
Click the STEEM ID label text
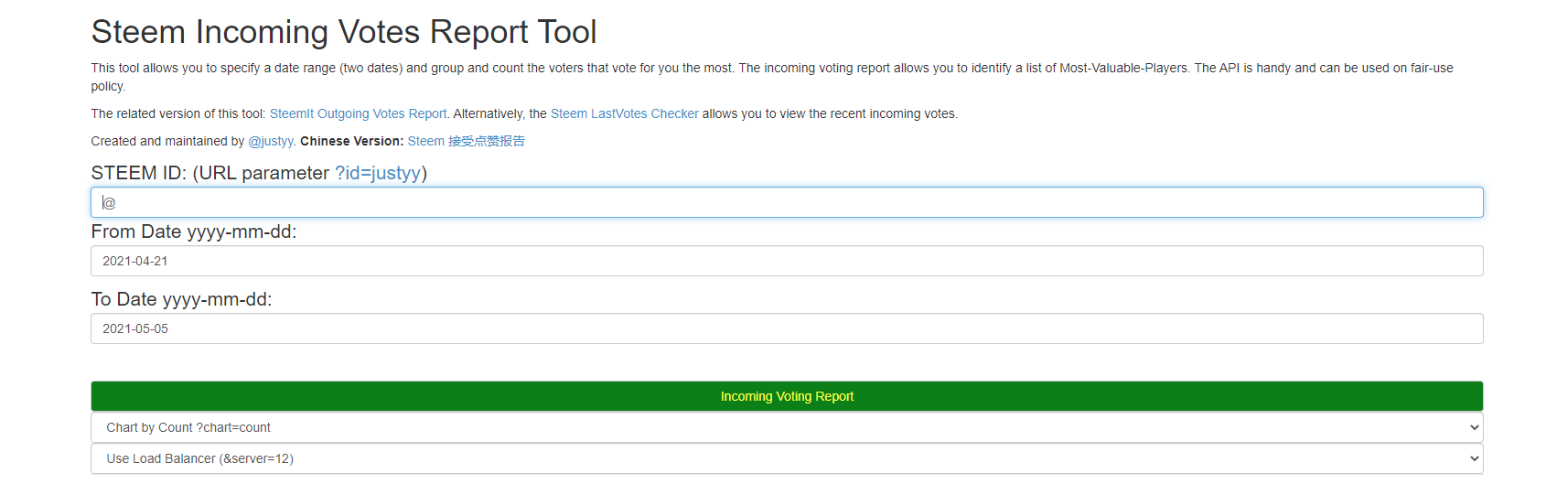coord(209,173)
